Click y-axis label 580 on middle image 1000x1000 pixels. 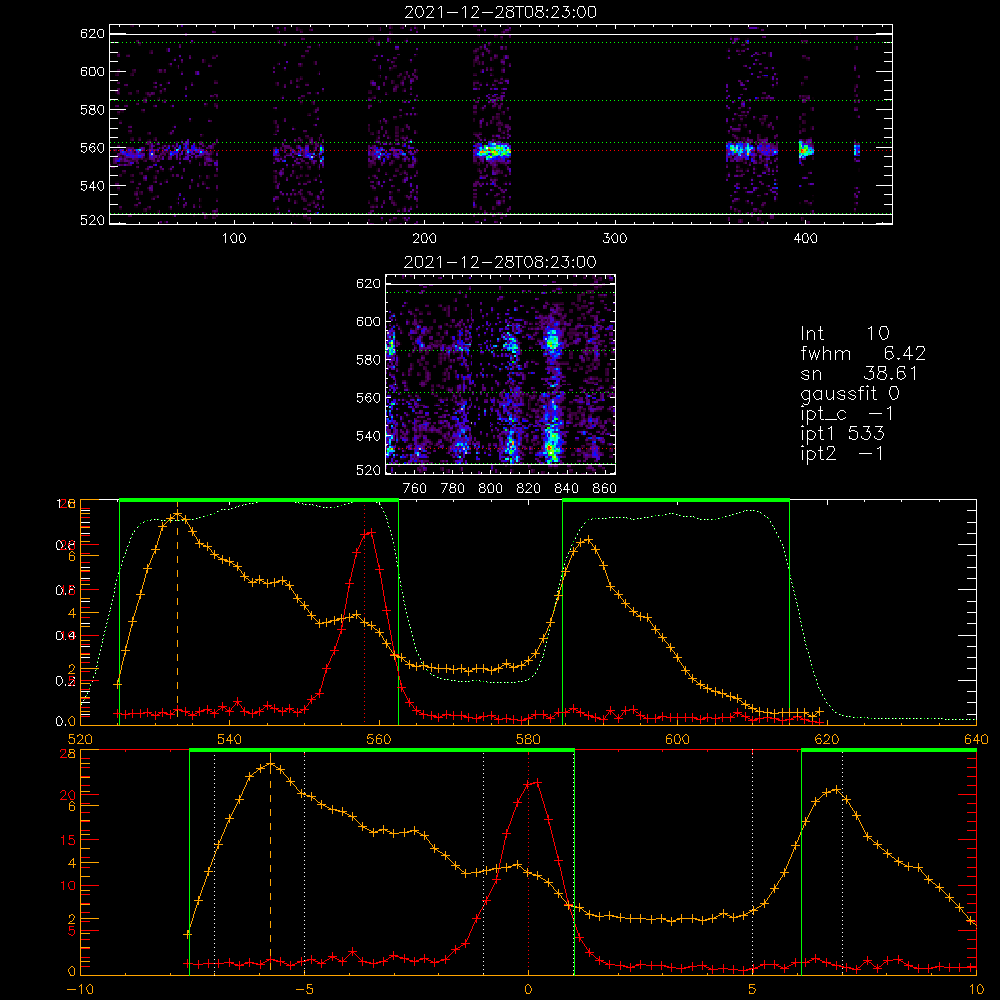(x=368, y=360)
